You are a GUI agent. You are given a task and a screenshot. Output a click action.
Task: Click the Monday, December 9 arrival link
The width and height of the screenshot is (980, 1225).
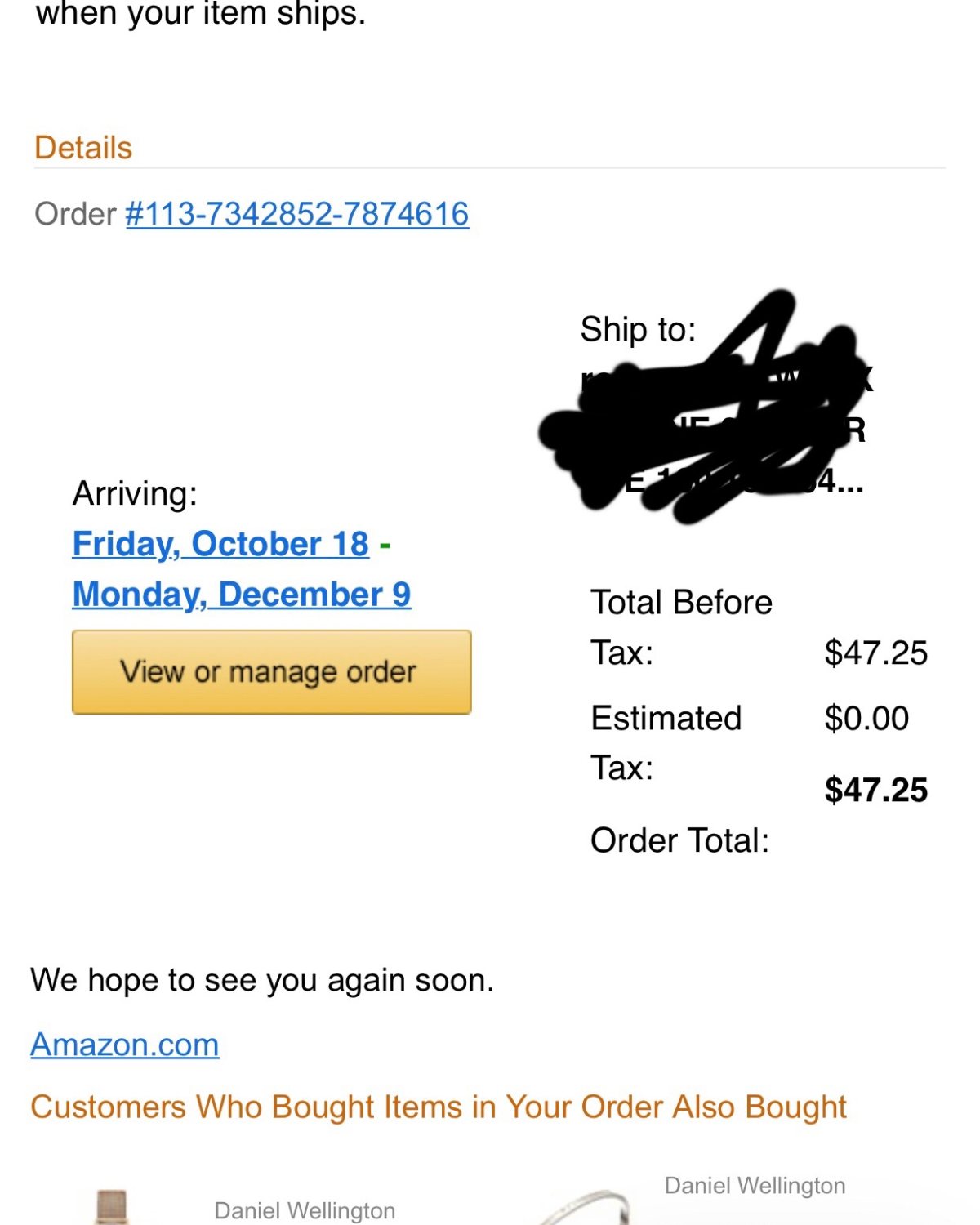click(x=242, y=595)
